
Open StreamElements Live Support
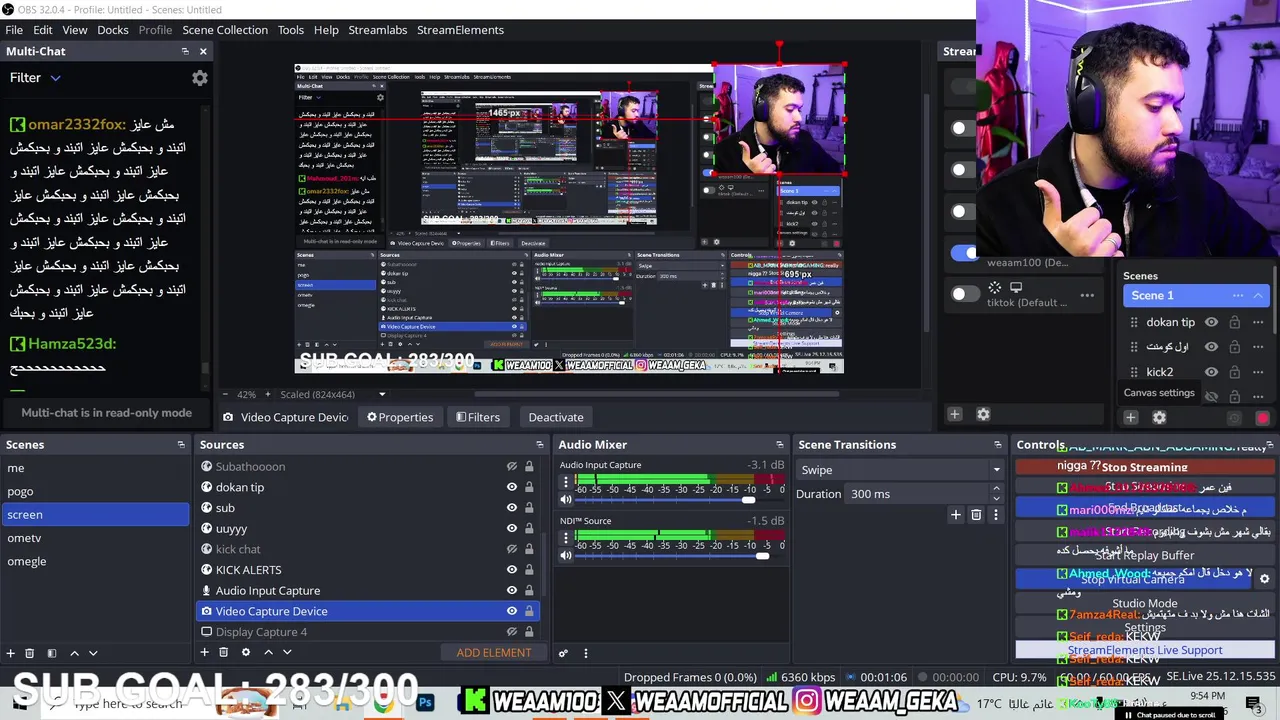coord(1145,650)
